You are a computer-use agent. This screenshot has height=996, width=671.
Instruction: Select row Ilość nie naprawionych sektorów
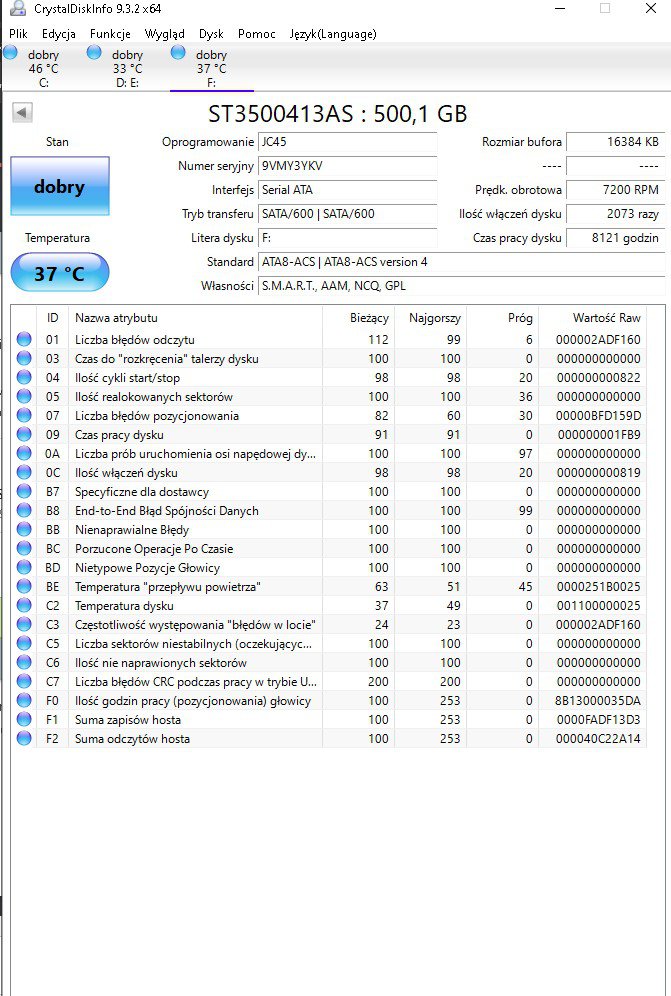(x=329, y=663)
